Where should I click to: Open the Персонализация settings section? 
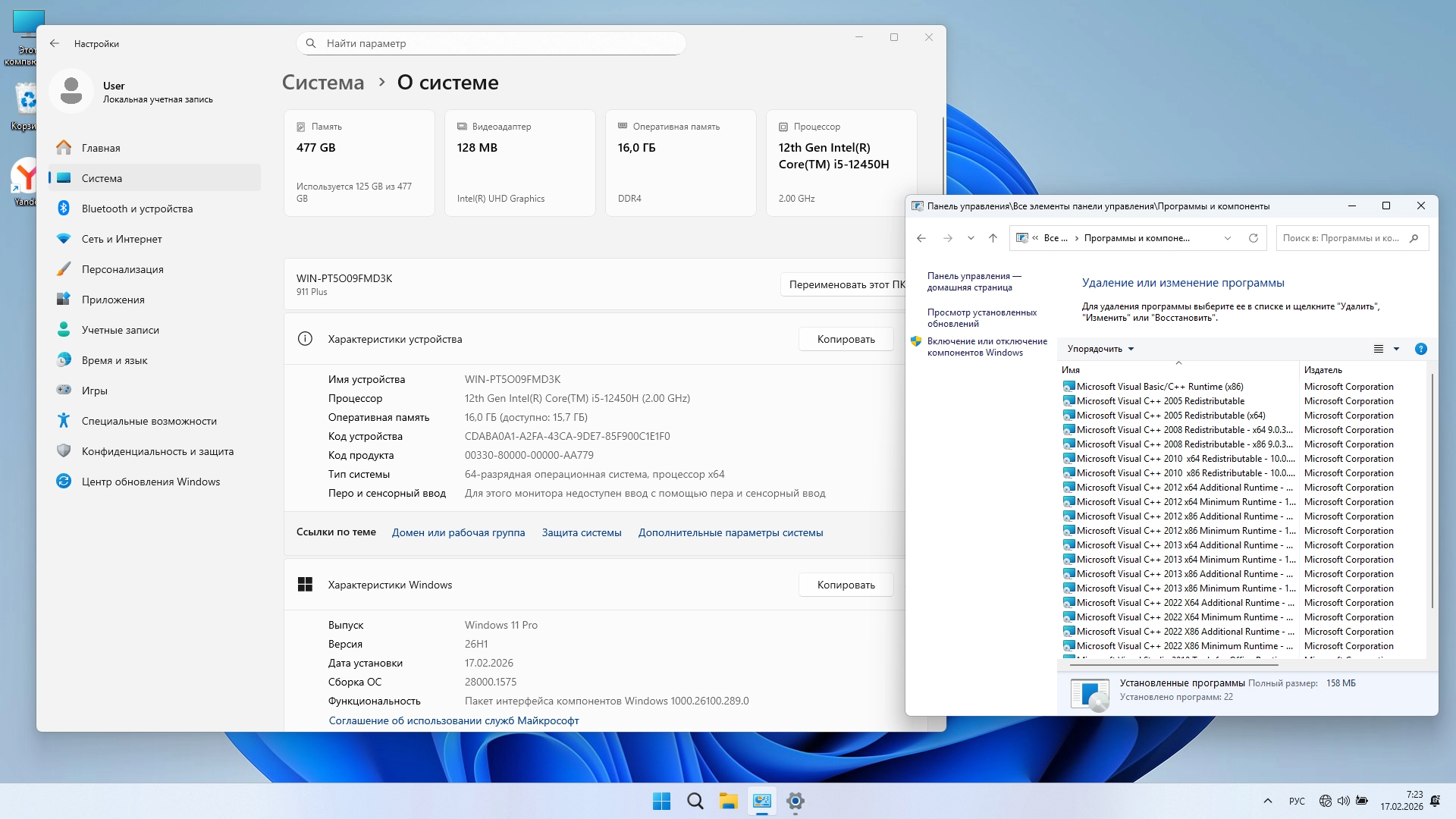click(123, 269)
